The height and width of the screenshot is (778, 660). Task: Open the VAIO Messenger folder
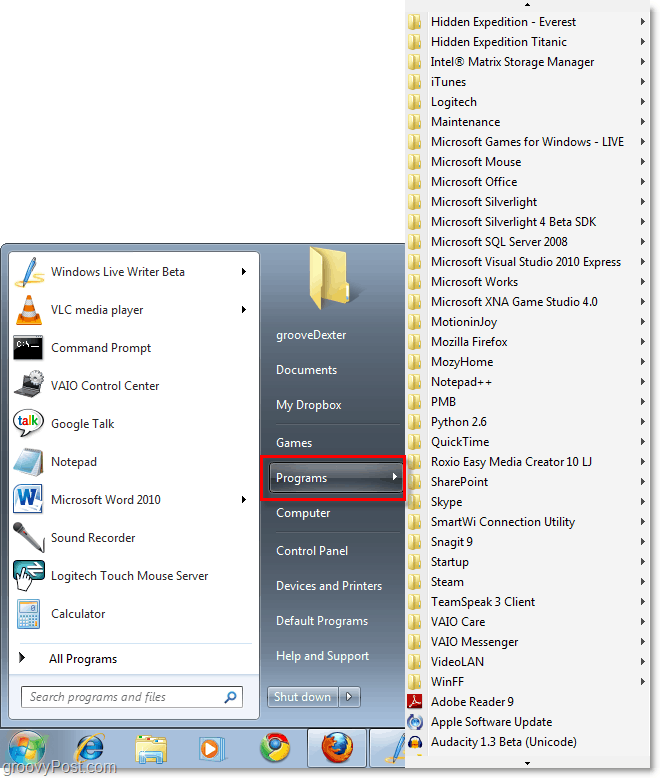pyautogui.click(x=528, y=642)
